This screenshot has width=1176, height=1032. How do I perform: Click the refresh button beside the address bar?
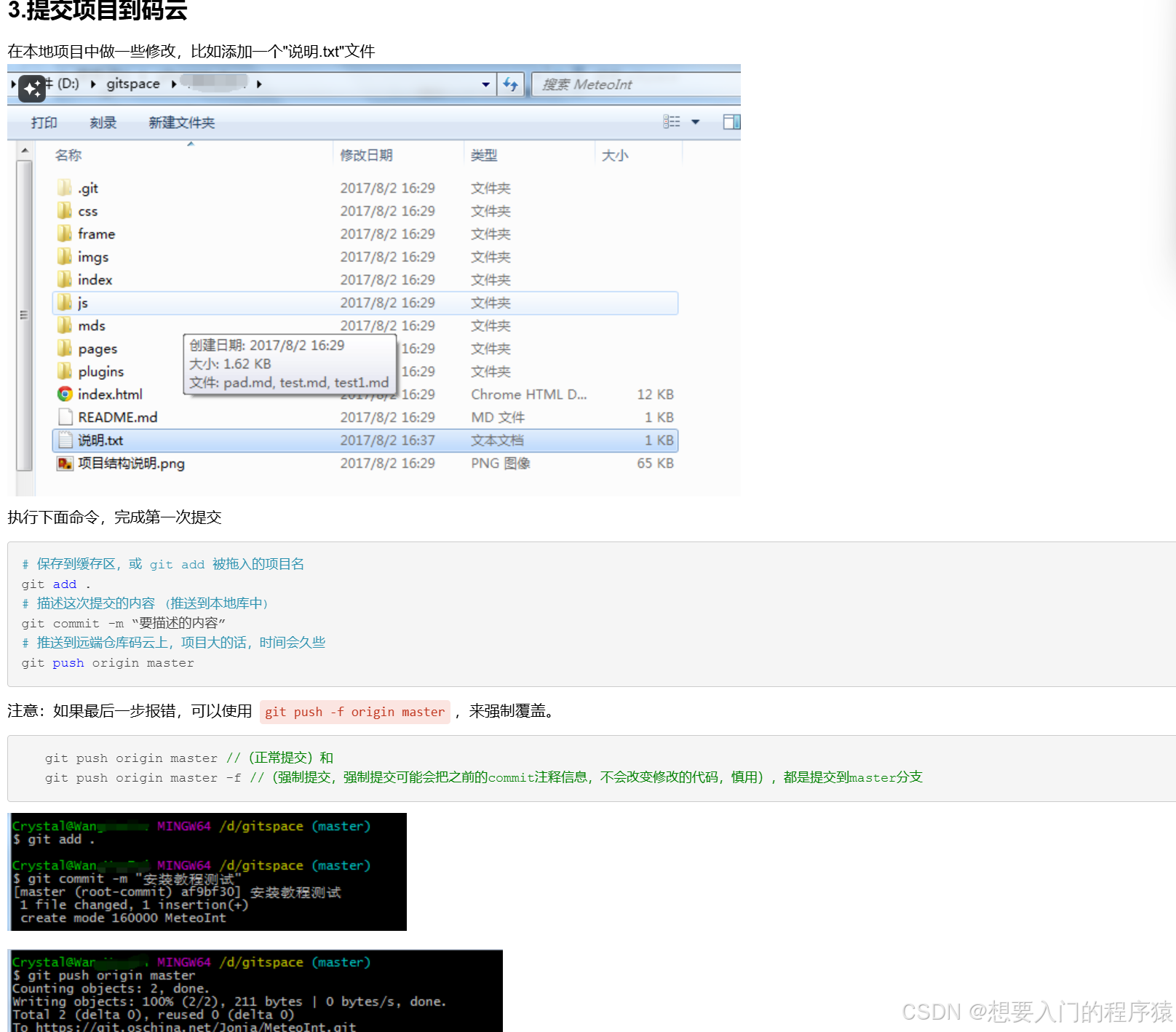coord(510,84)
